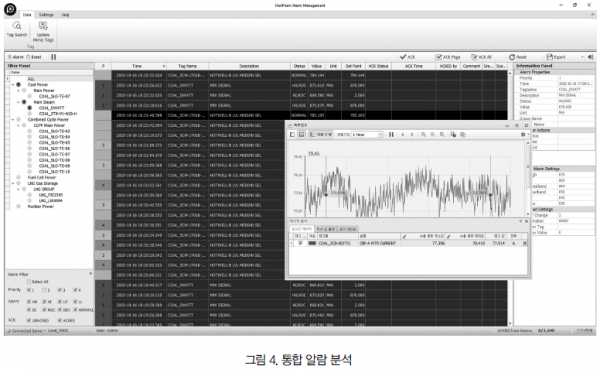Sort by ACK Time column header
600x369 pixels.
(x=414, y=66)
